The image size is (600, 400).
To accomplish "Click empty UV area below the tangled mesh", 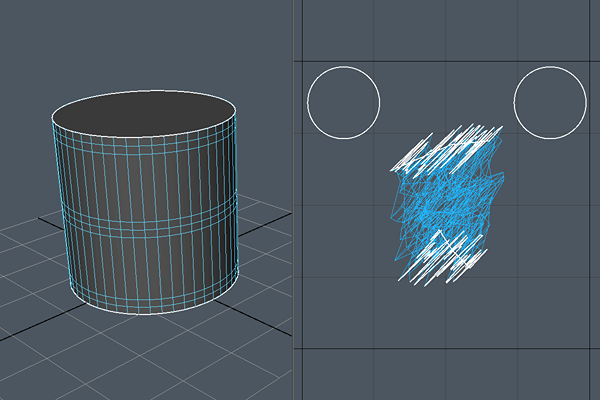I will pyautogui.click(x=446, y=315).
